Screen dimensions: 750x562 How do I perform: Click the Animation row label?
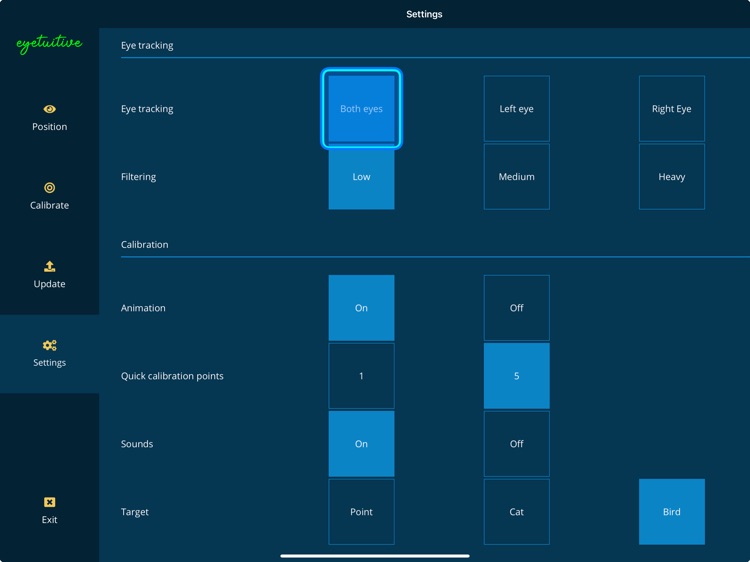click(x=143, y=308)
